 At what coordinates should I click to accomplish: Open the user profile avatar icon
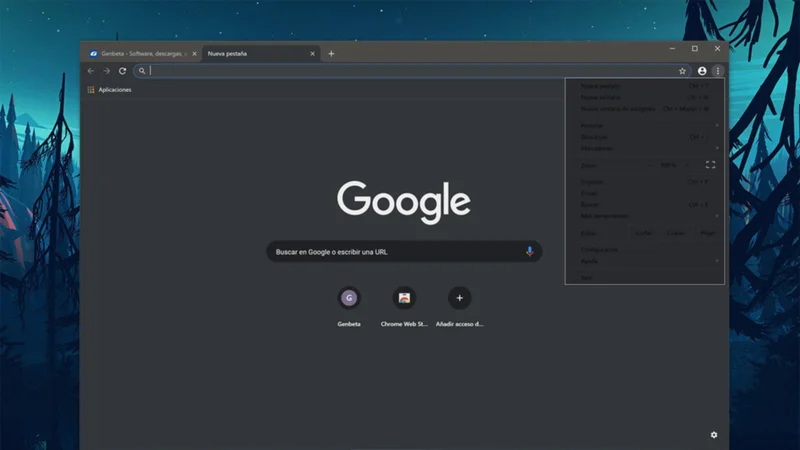tap(702, 71)
